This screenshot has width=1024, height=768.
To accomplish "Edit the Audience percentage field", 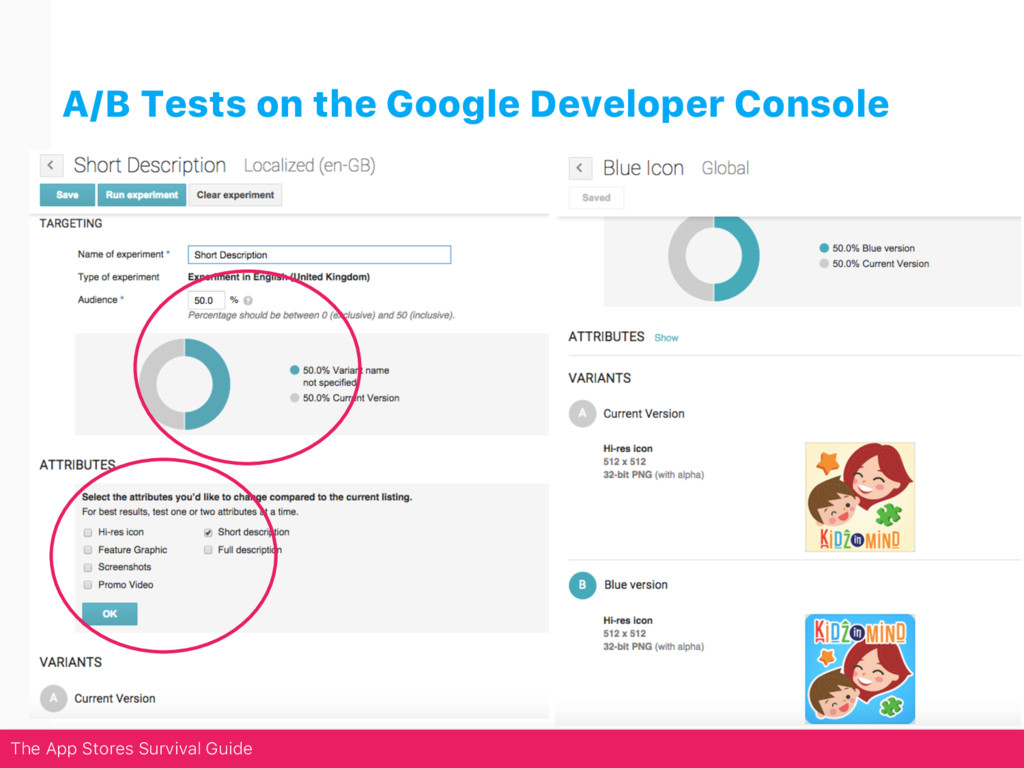I will coord(206,300).
